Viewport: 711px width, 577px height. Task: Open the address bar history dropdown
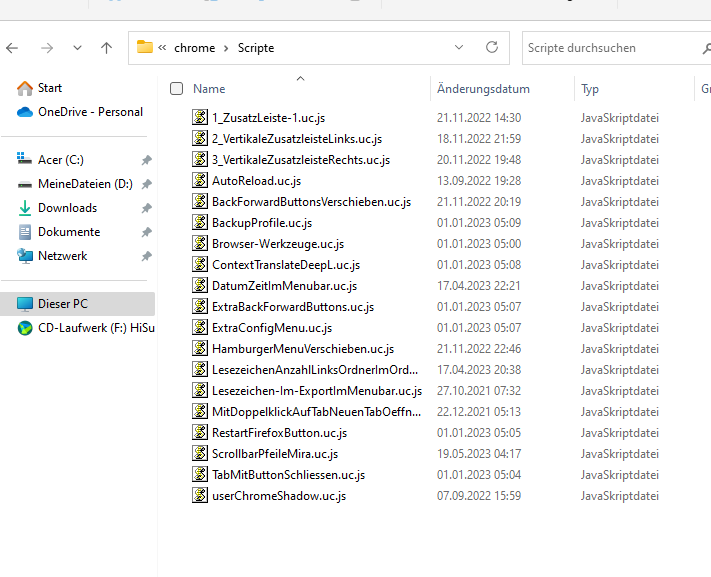tap(459, 47)
